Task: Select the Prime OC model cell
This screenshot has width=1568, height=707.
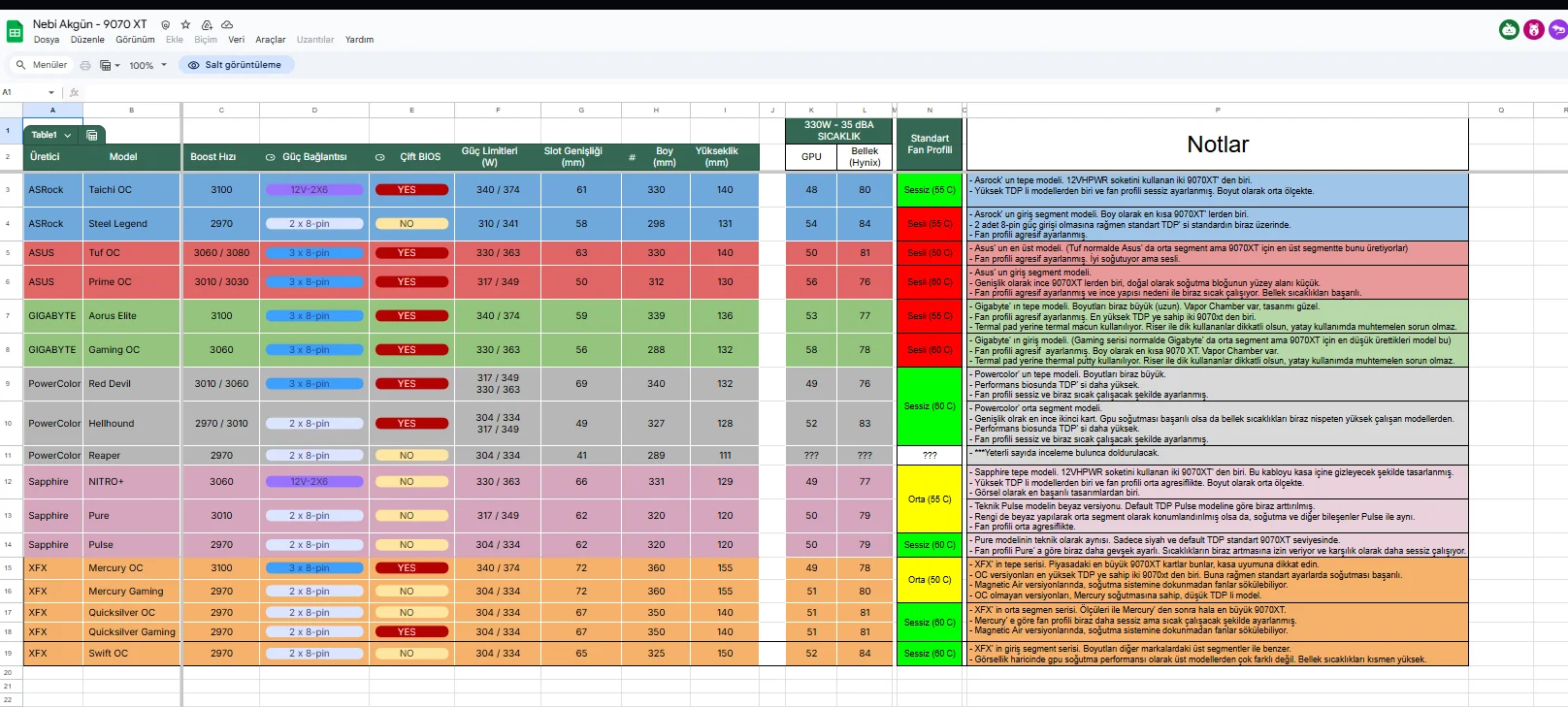Action: click(132, 282)
